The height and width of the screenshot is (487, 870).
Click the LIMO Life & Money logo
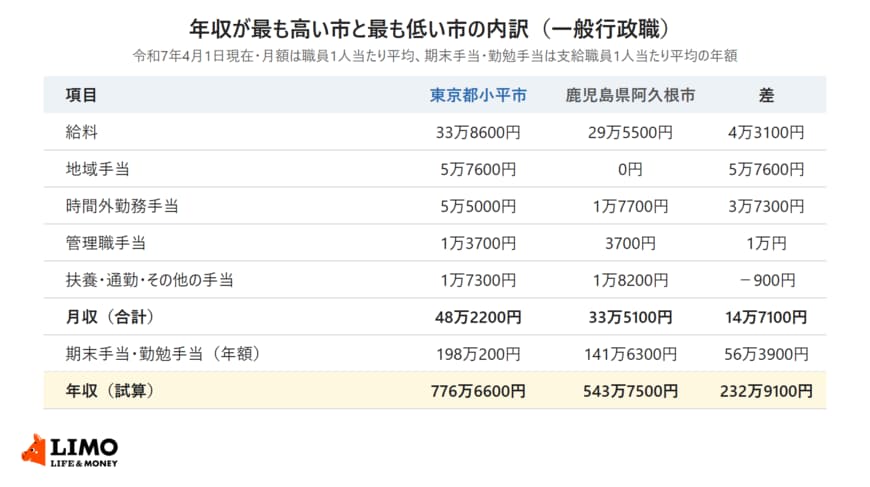(70, 450)
